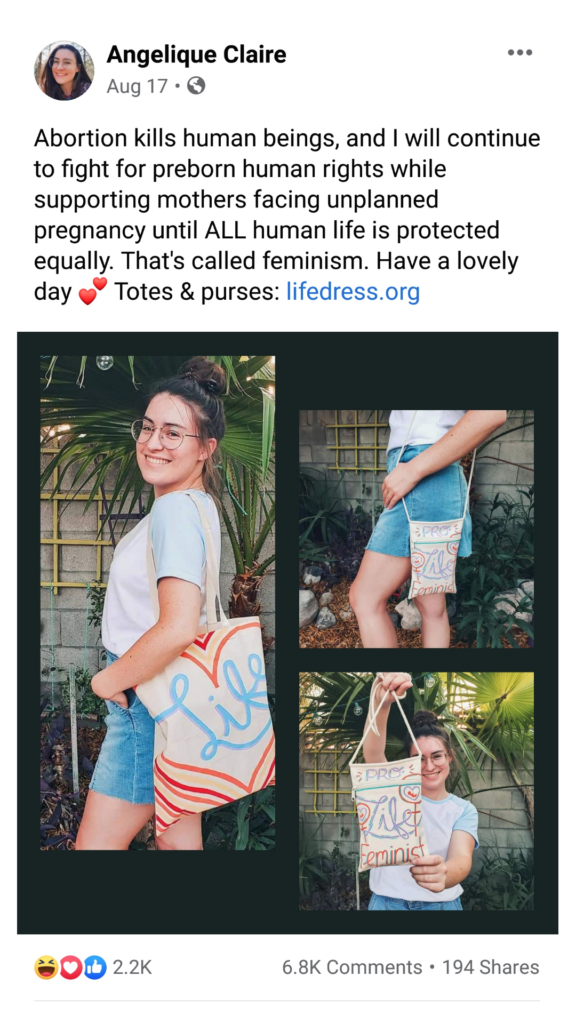Open bottom-right photo holding Pro Life Feminist purse

click(x=416, y=791)
